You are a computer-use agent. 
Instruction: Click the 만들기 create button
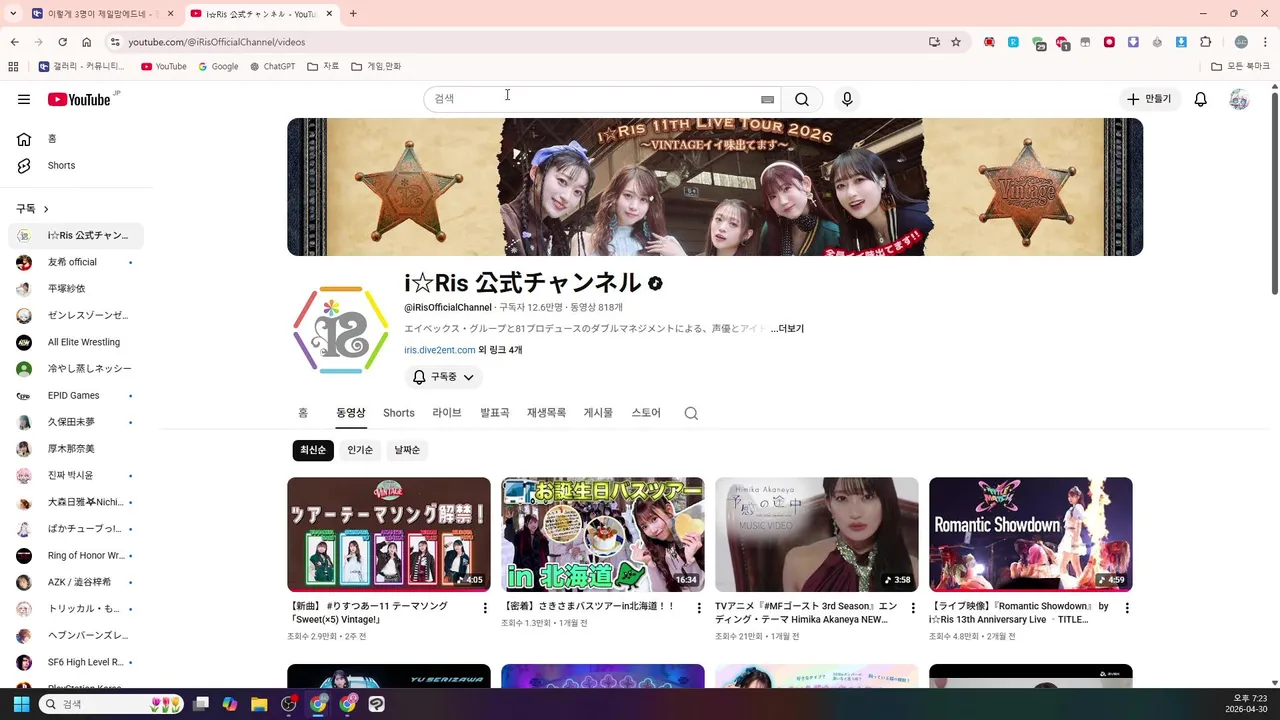1149,99
